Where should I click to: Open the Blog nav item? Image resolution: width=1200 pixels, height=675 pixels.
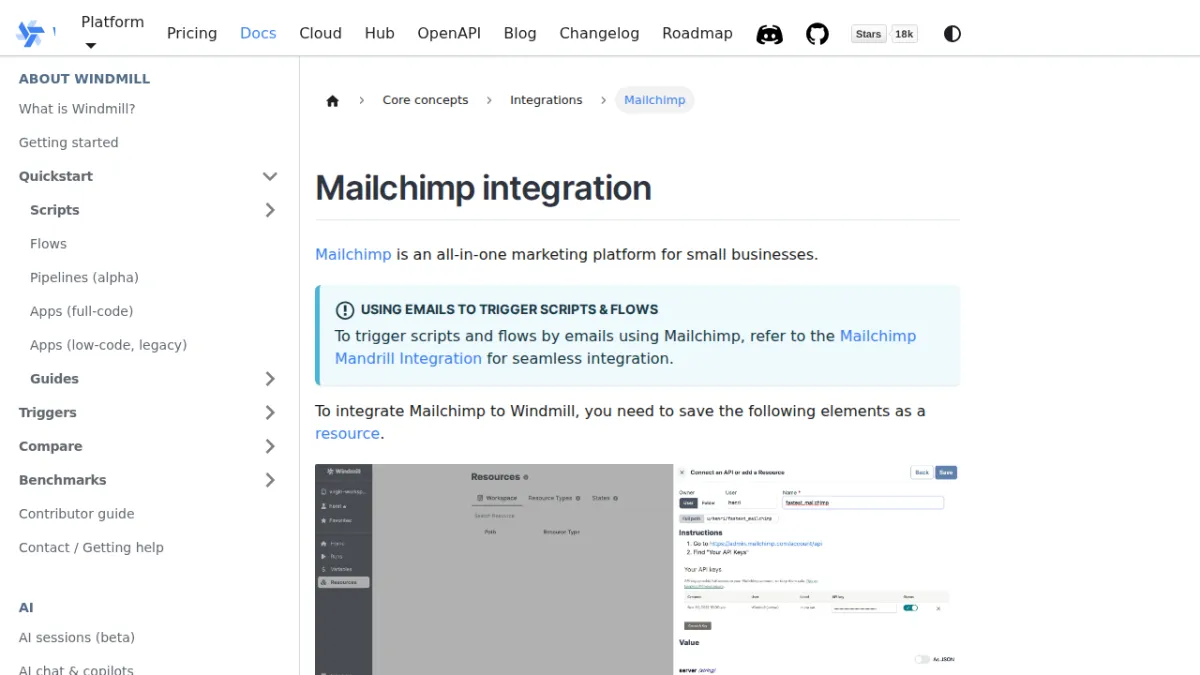520,33
